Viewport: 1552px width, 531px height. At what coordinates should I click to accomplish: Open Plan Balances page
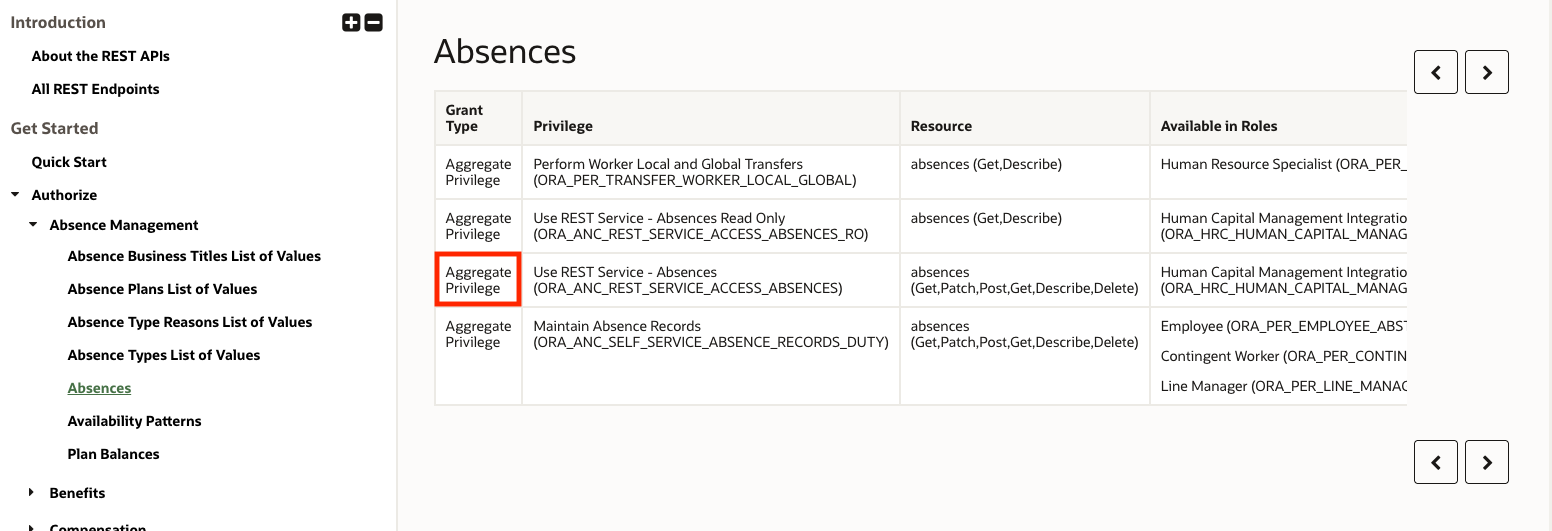click(x=113, y=454)
